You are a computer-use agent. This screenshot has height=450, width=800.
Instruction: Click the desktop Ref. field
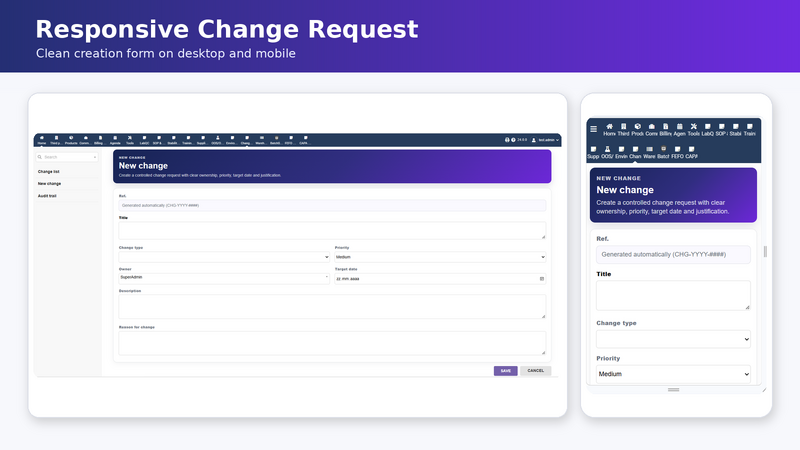coord(332,205)
